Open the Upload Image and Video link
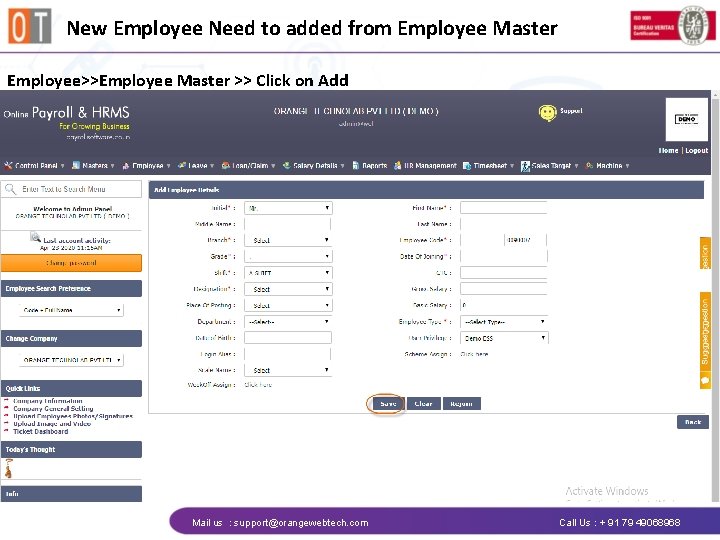720x540 pixels. (x=52, y=423)
